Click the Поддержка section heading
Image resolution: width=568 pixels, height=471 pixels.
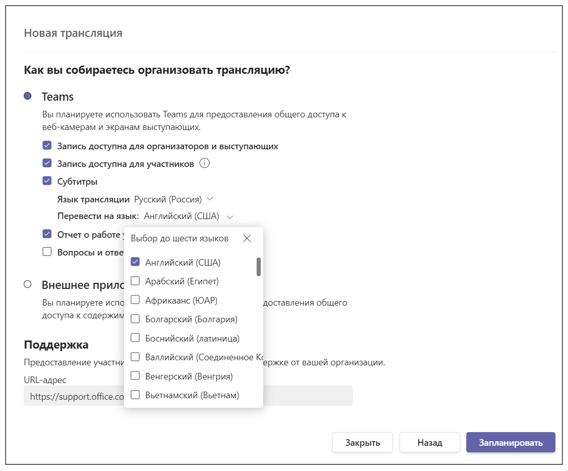click(x=56, y=345)
